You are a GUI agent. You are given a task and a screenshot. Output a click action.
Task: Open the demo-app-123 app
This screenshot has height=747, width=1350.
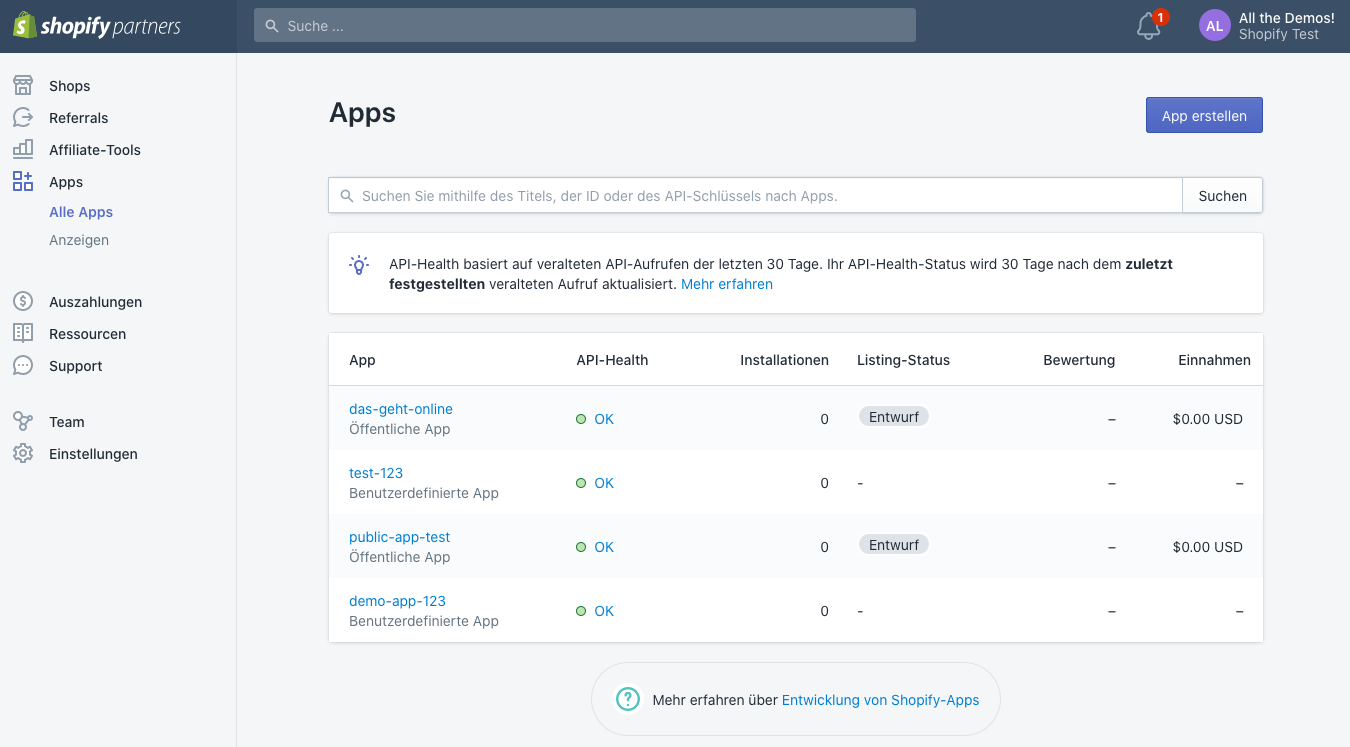[x=397, y=601]
